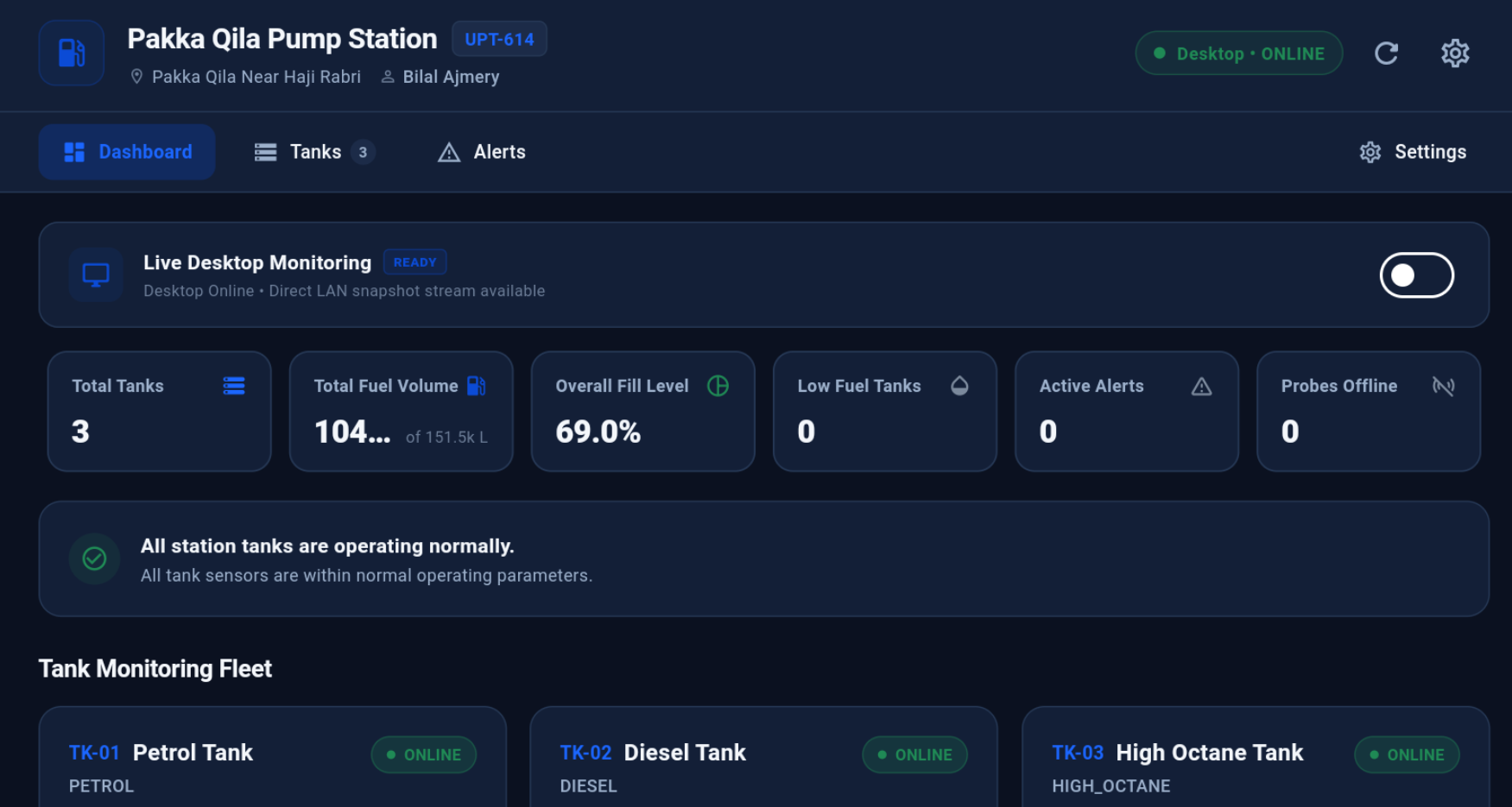Open the TK-02 Diesel Tank card
The width and height of the screenshot is (1512, 807).
click(x=763, y=758)
